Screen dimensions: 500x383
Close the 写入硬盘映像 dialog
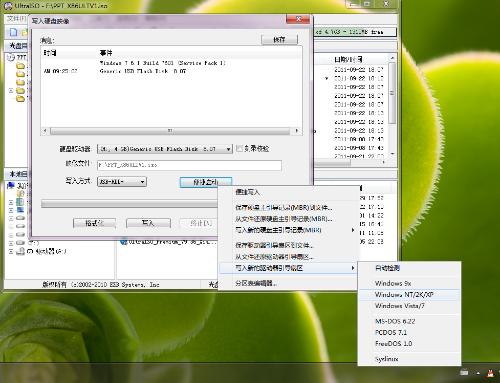coord(298,19)
